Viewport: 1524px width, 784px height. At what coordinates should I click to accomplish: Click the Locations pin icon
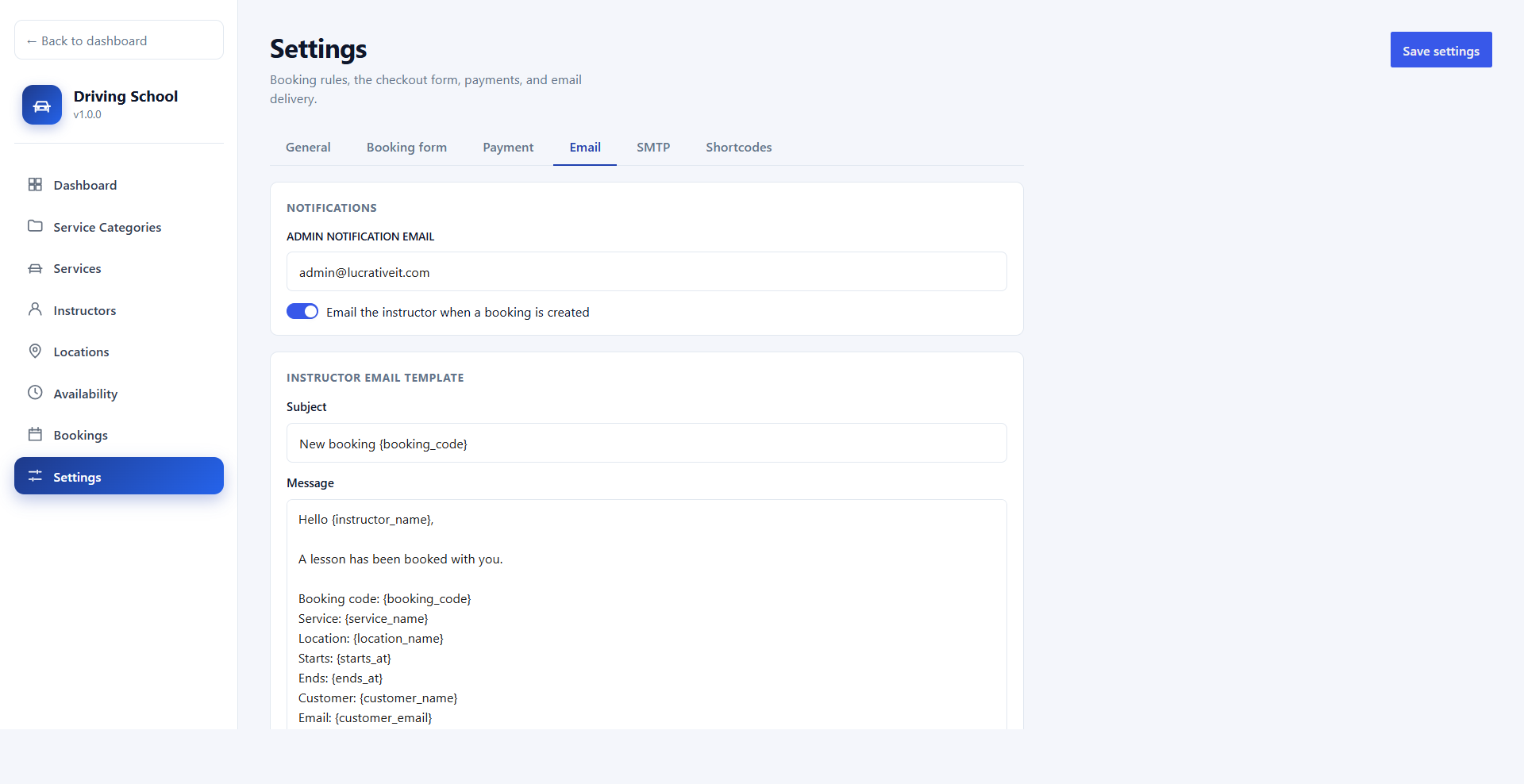click(35, 351)
